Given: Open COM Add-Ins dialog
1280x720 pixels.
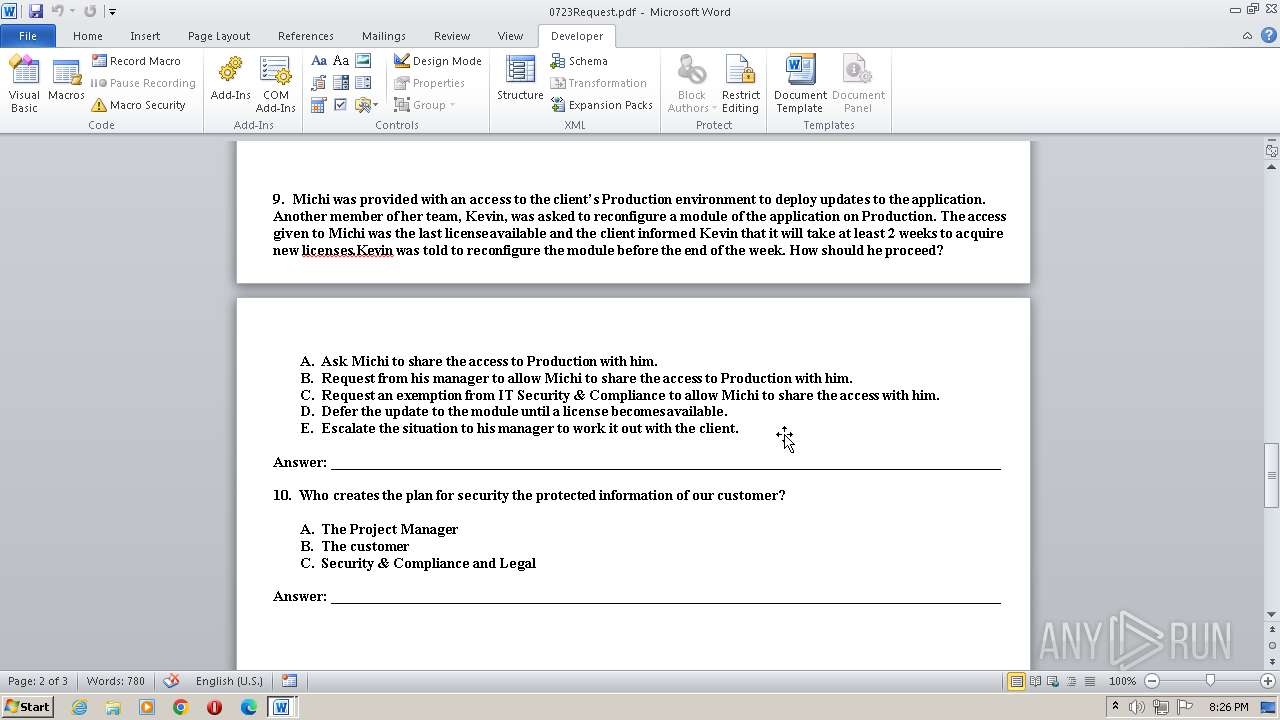Looking at the screenshot, I should point(275,84).
